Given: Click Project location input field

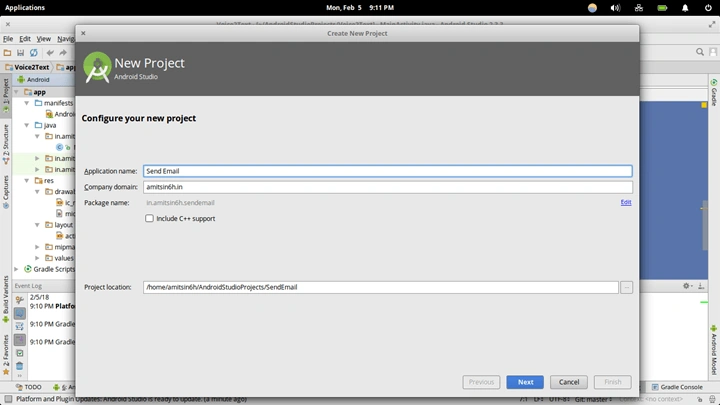Looking at the screenshot, I should (x=380, y=287).
